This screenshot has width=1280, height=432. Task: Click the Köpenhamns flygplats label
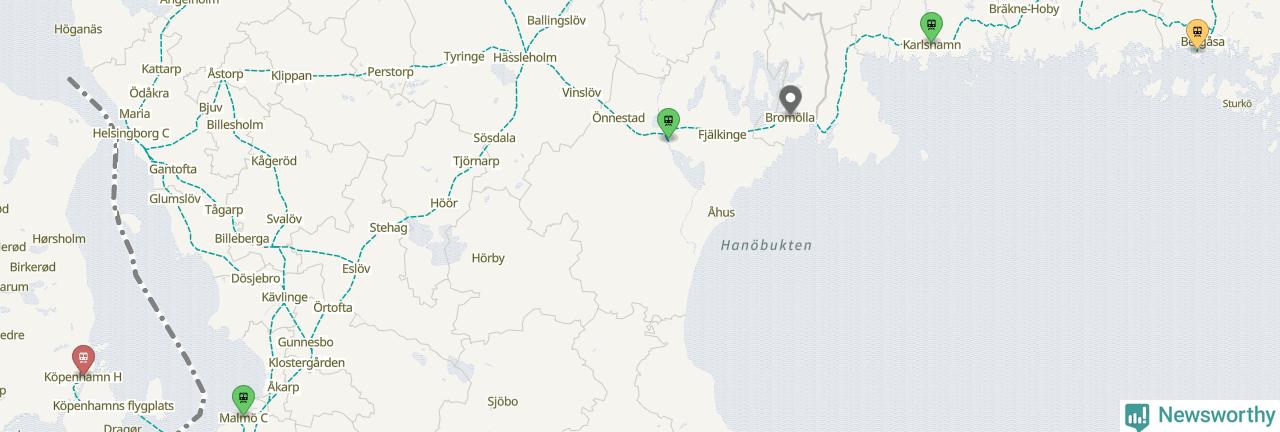[x=113, y=407]
